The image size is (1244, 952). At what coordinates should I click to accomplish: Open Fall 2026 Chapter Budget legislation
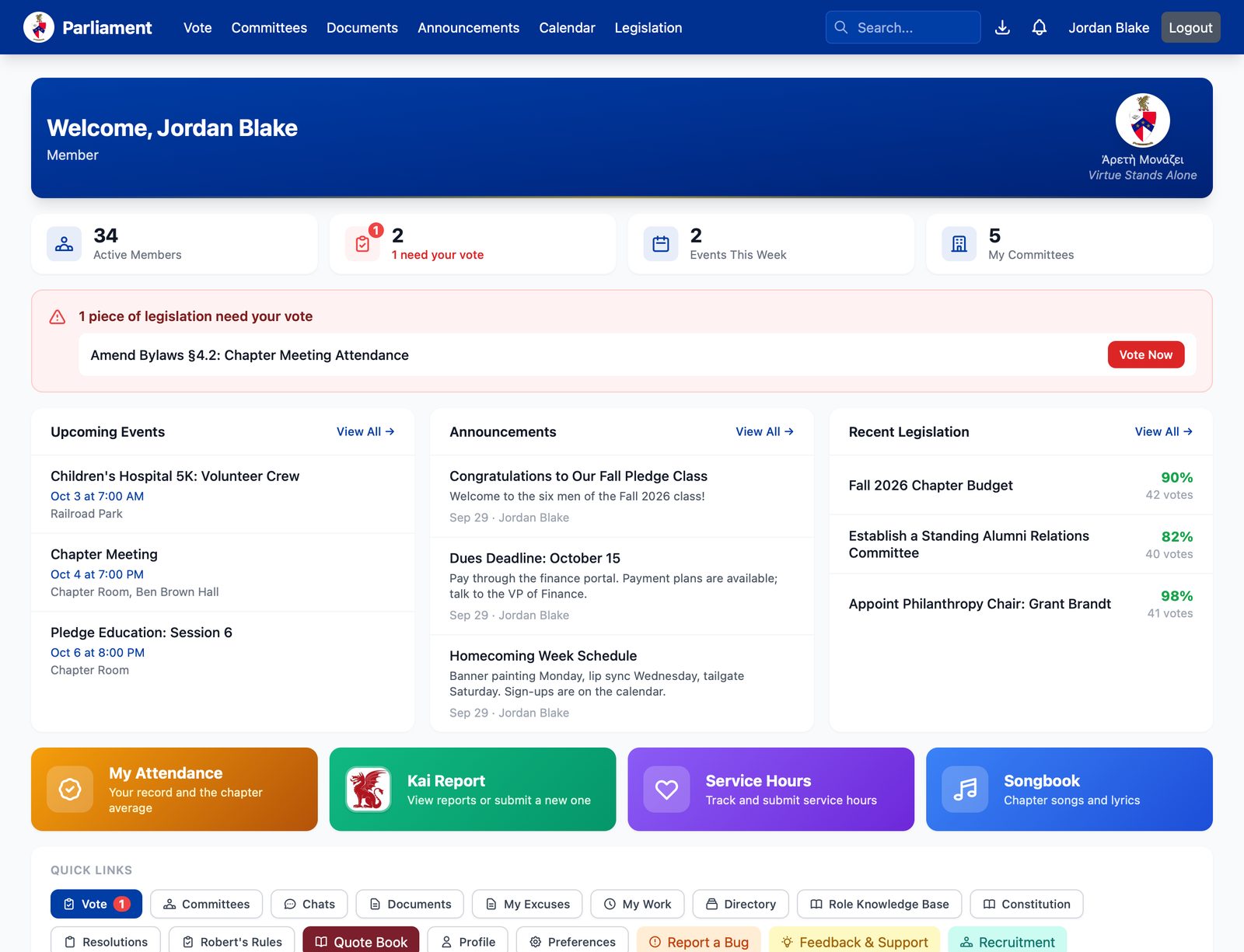point(1021,486)
